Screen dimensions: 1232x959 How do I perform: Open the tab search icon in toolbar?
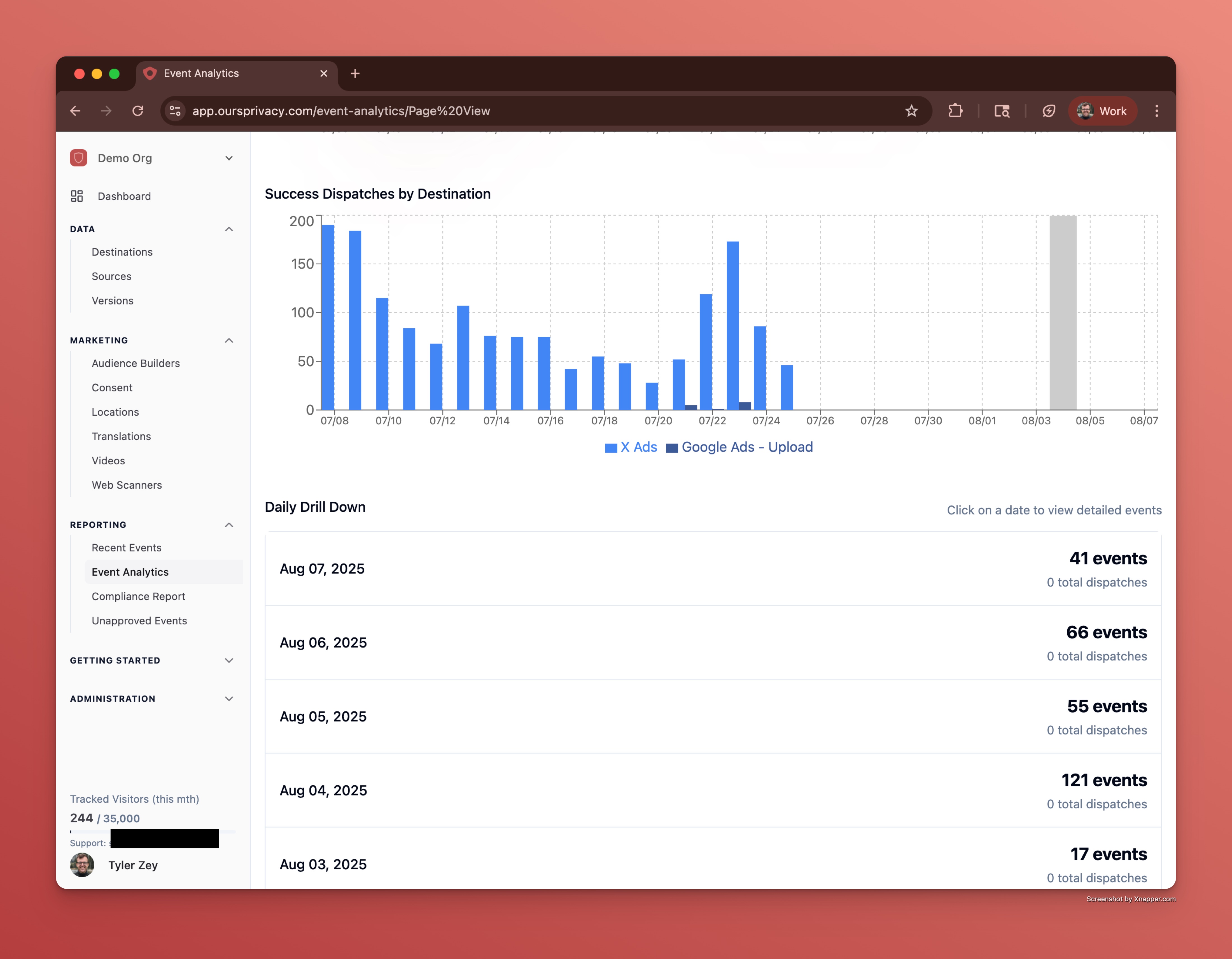click(1002, 111)
